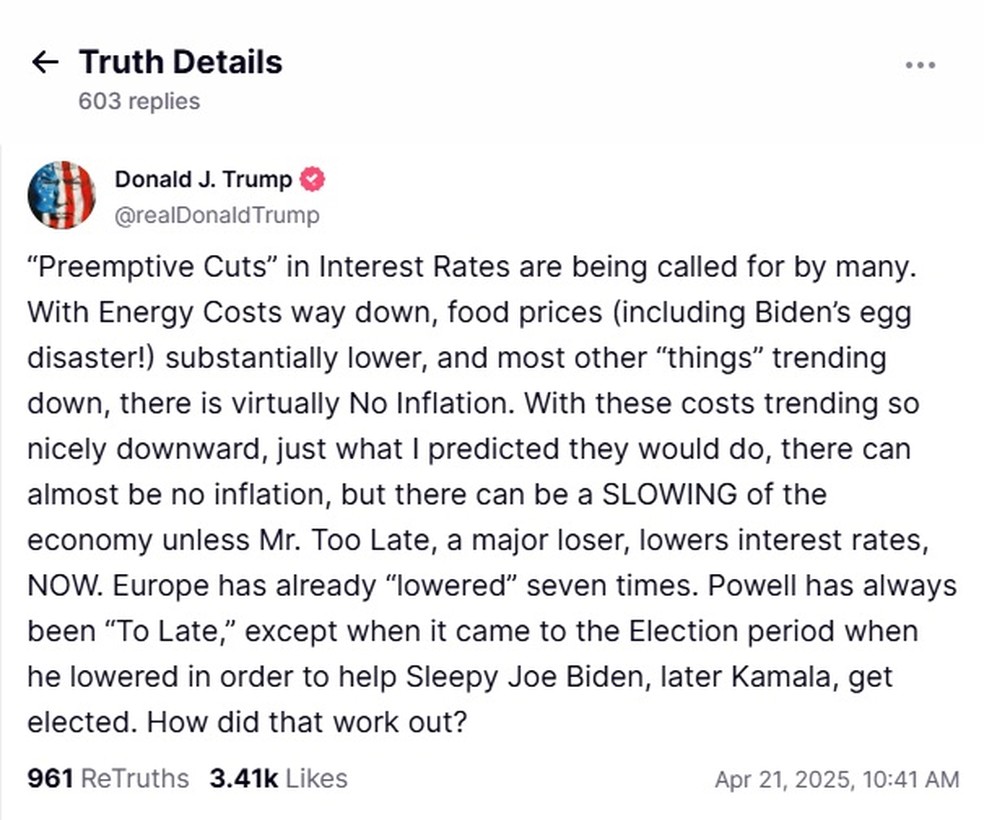Image resolution: width=984 pixels, height=820 pixels.
Task: Click the Apr 21, 2025 timestamp
Action: tap(836, 778)
